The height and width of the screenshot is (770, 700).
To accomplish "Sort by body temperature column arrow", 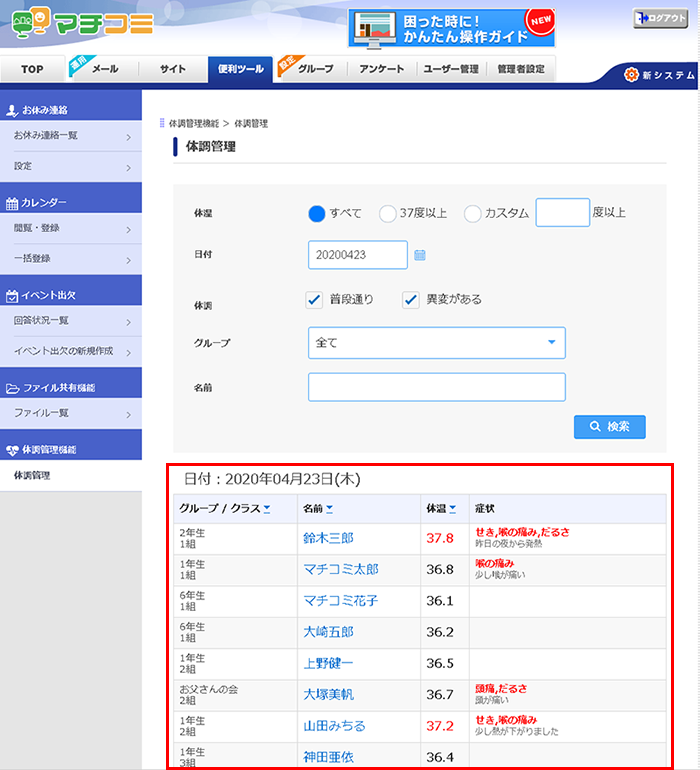I will [453, 509].
